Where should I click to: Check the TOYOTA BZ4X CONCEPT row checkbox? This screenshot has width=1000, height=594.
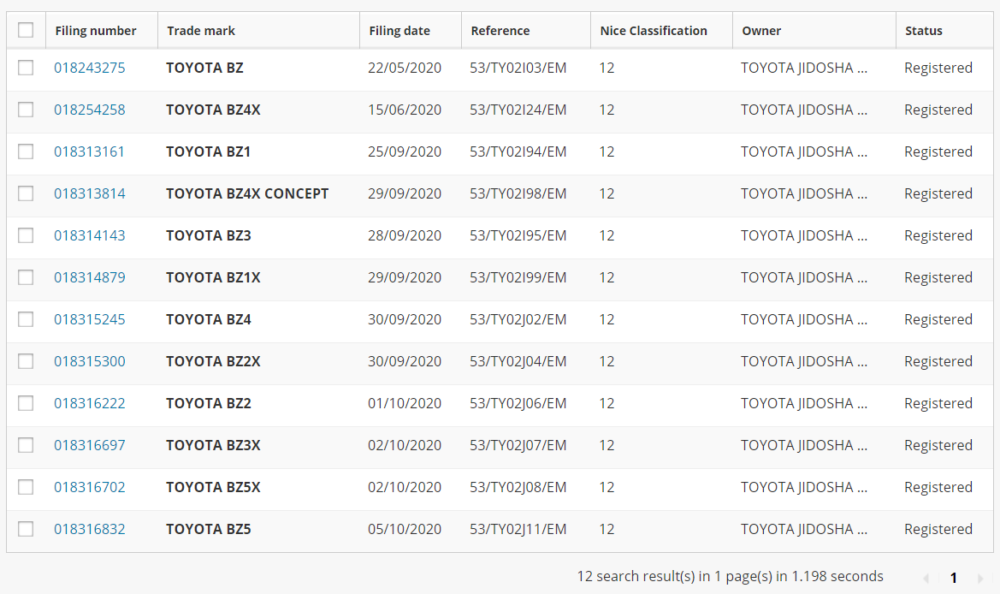[26, 193]
